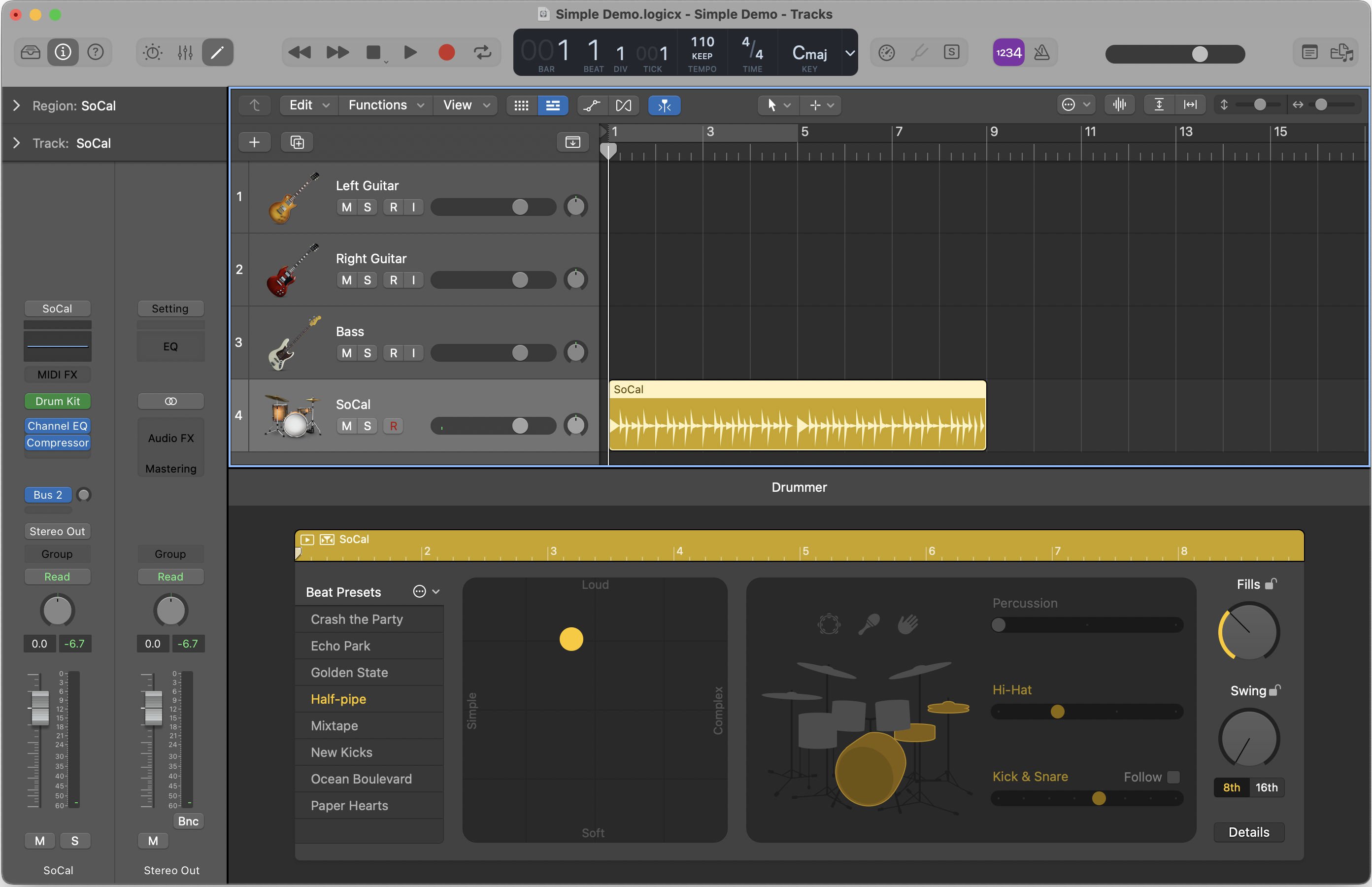1372x887 pixels.
Task: Open the pointer tool dropdown
Action: [778, 105]
